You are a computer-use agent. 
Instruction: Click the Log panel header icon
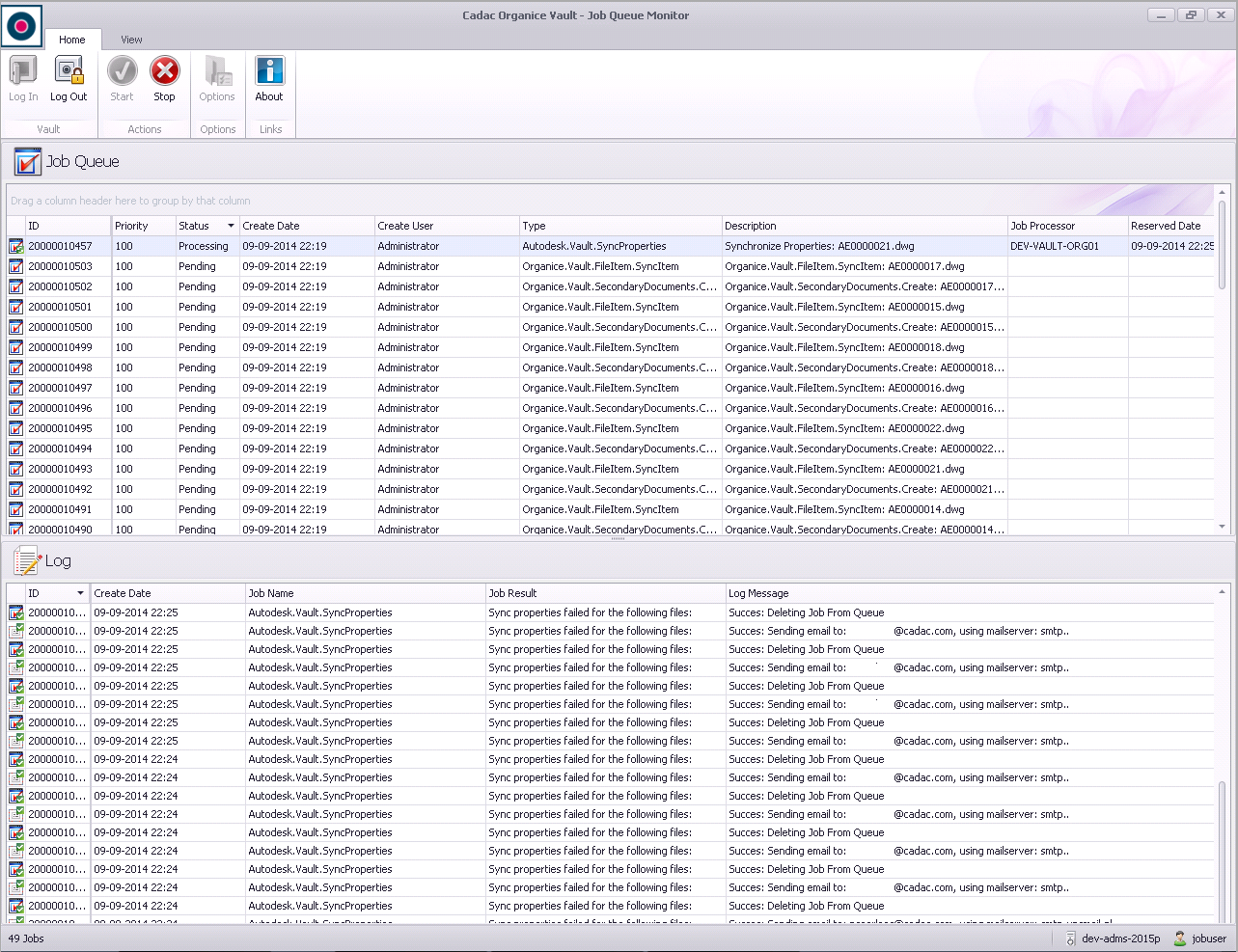coord(27,560)
